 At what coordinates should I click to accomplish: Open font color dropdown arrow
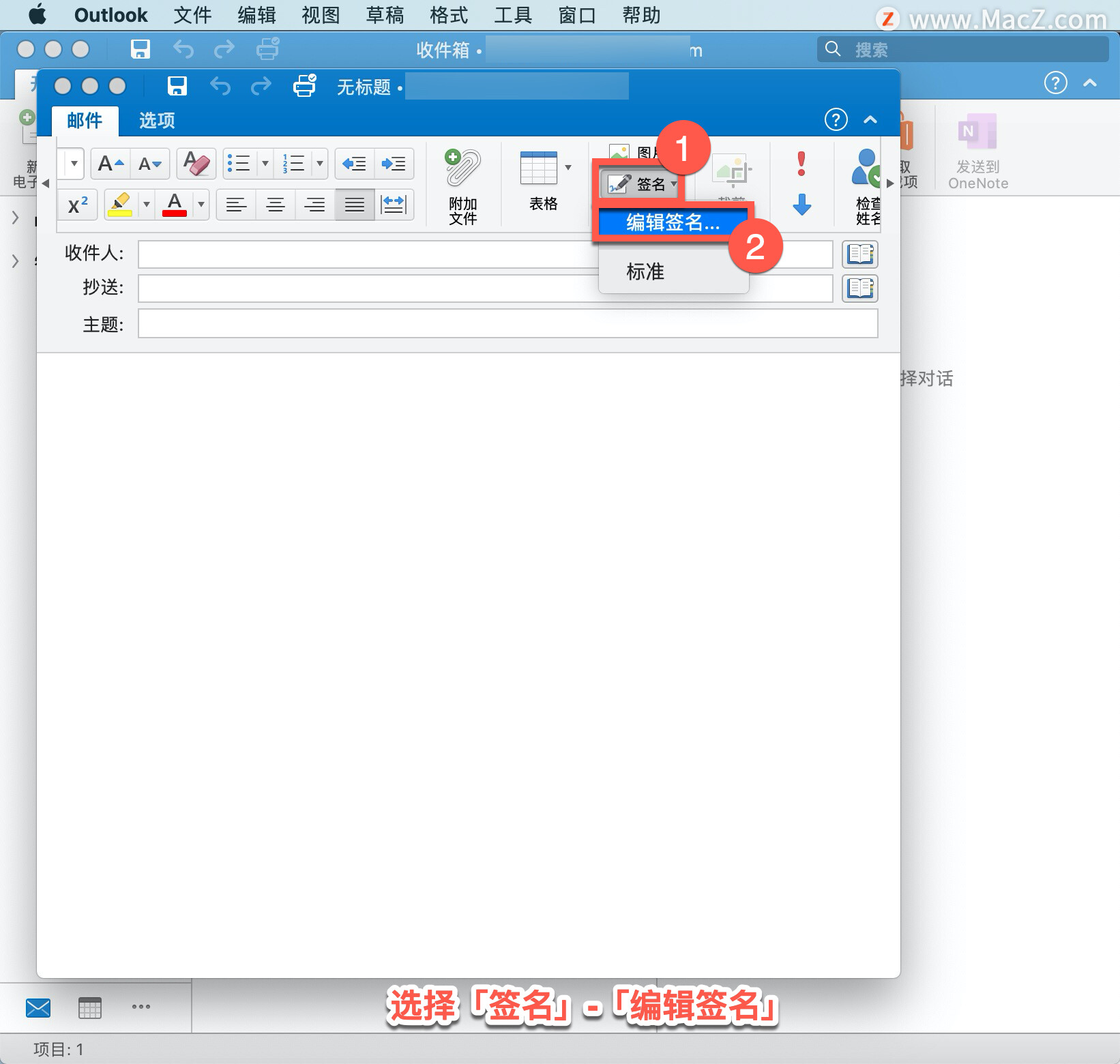(x=201, y=205)
